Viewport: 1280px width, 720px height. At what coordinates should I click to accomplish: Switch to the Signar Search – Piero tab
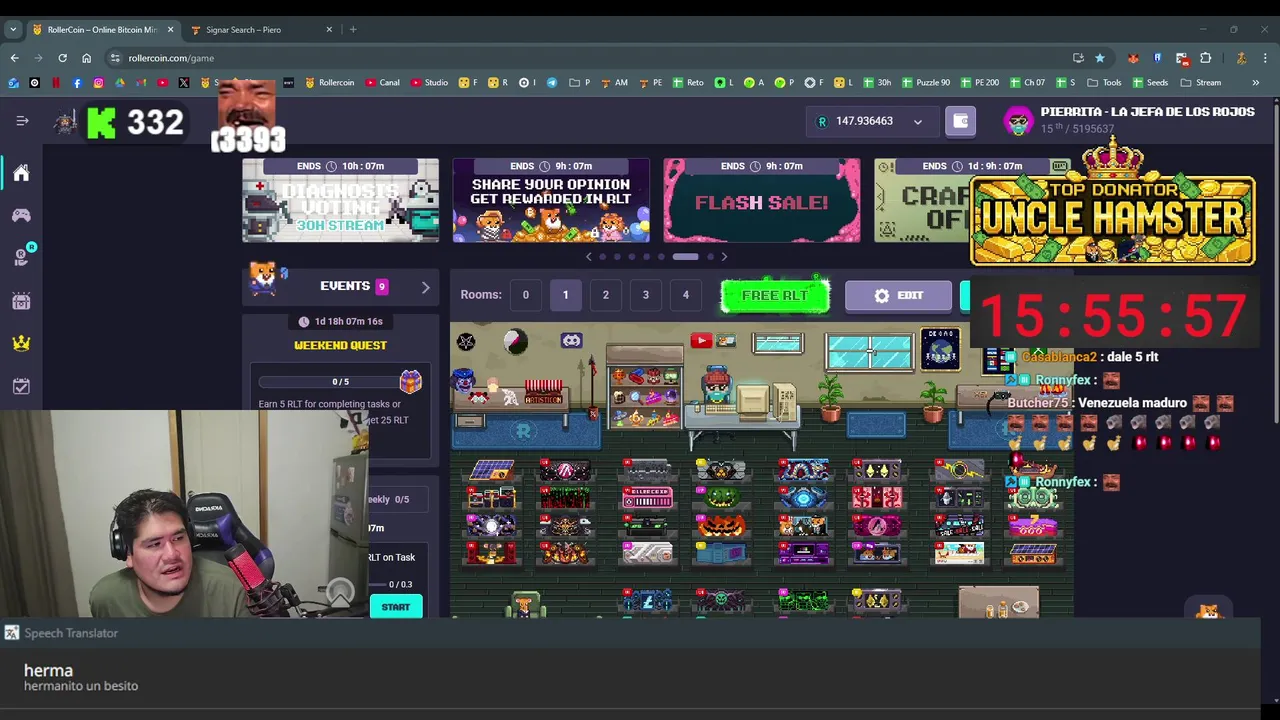pos(260,29)
